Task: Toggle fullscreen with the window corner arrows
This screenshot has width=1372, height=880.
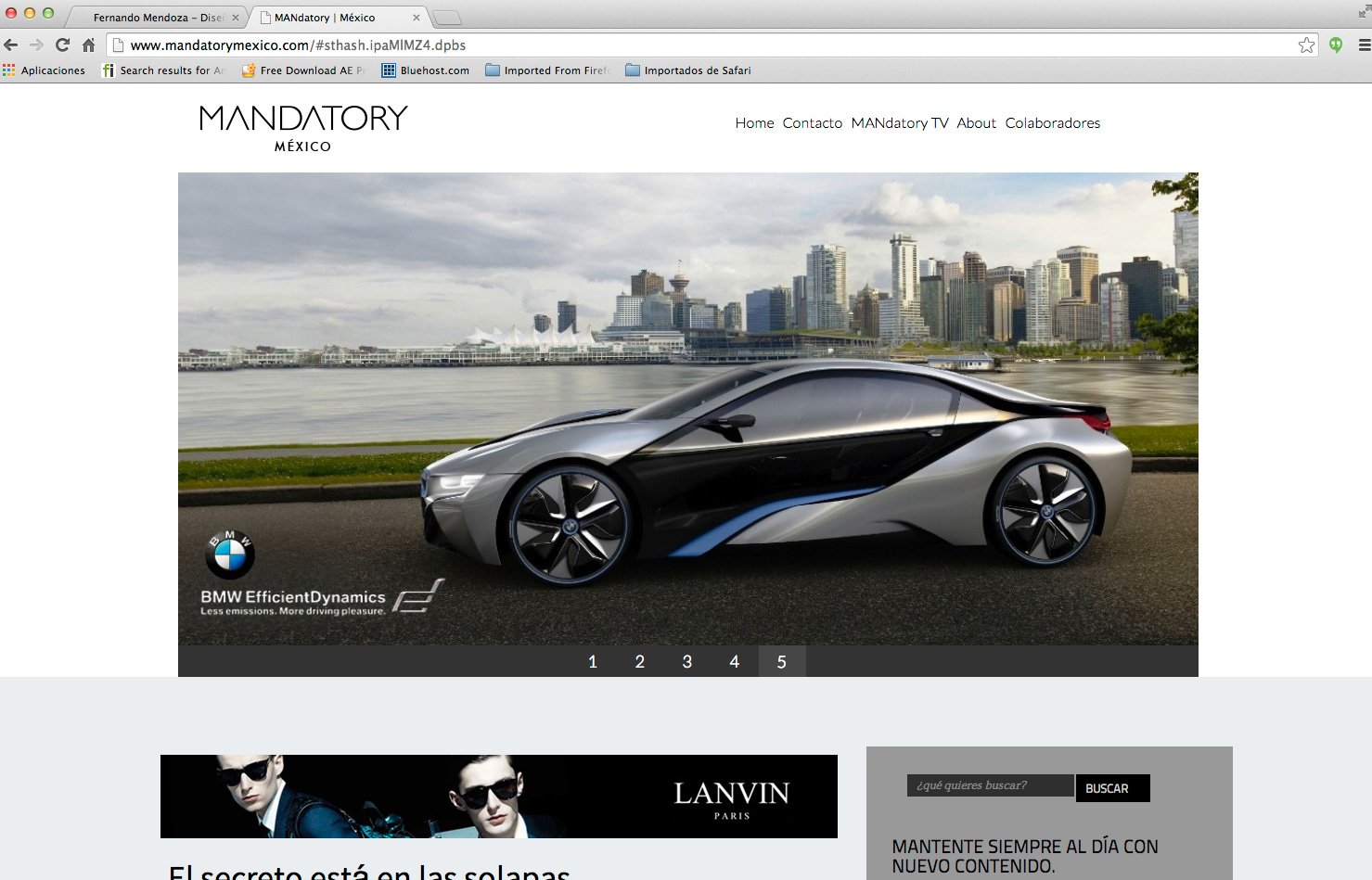Action: (x=1364, y=11)
